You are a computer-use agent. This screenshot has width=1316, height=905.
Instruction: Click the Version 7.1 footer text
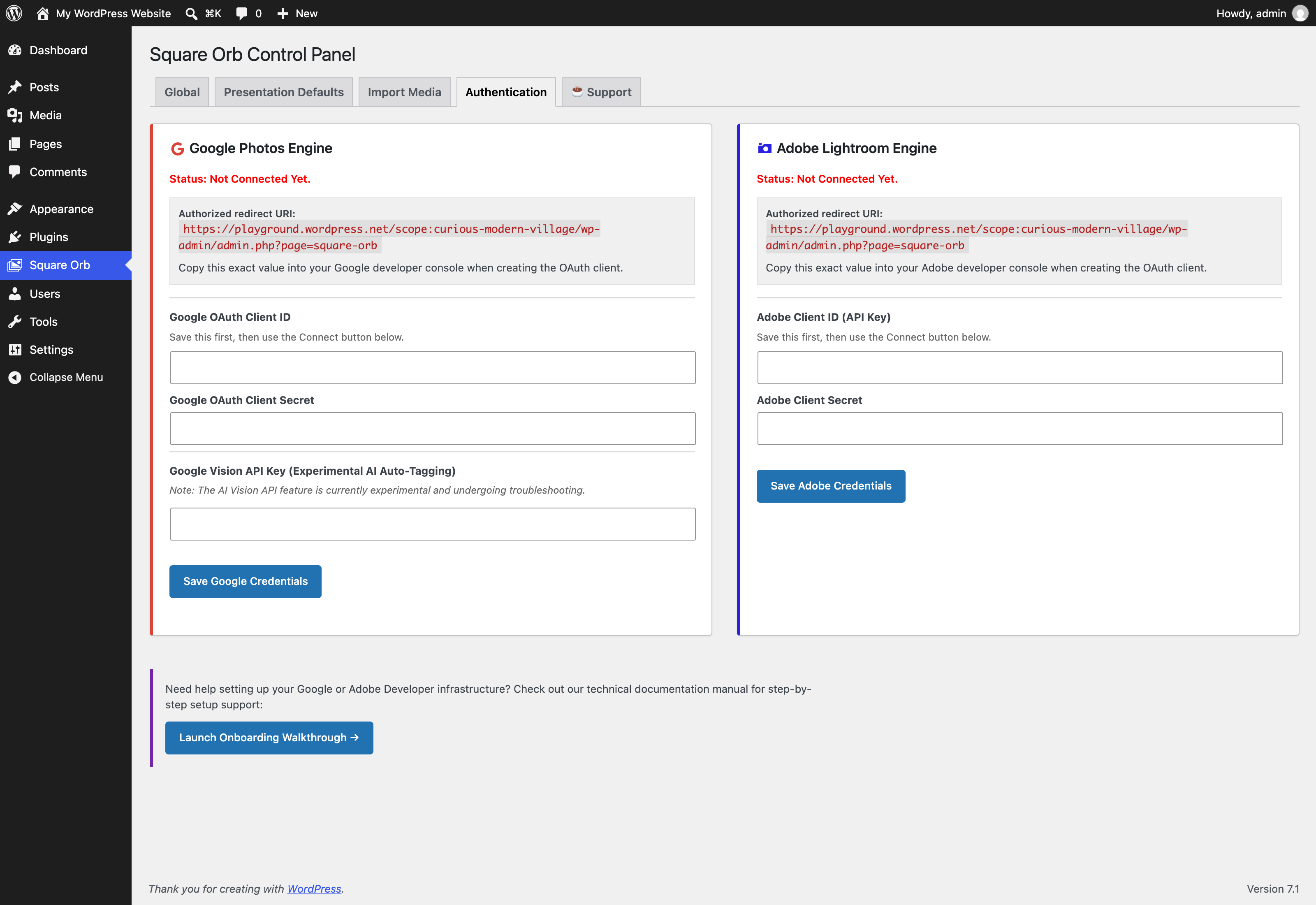tap(1273, 889)
